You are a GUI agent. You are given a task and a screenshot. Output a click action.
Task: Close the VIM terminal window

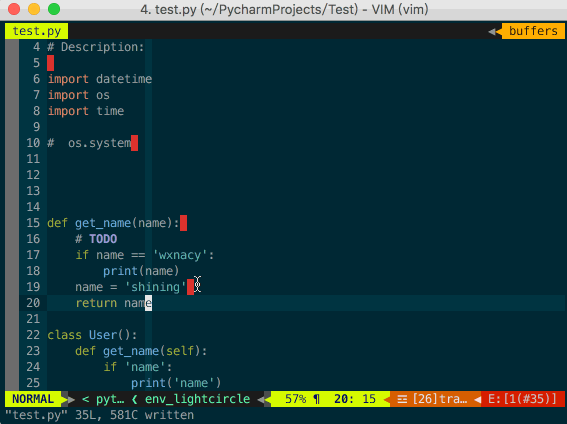pyautogui.click(x=14, y=9)
